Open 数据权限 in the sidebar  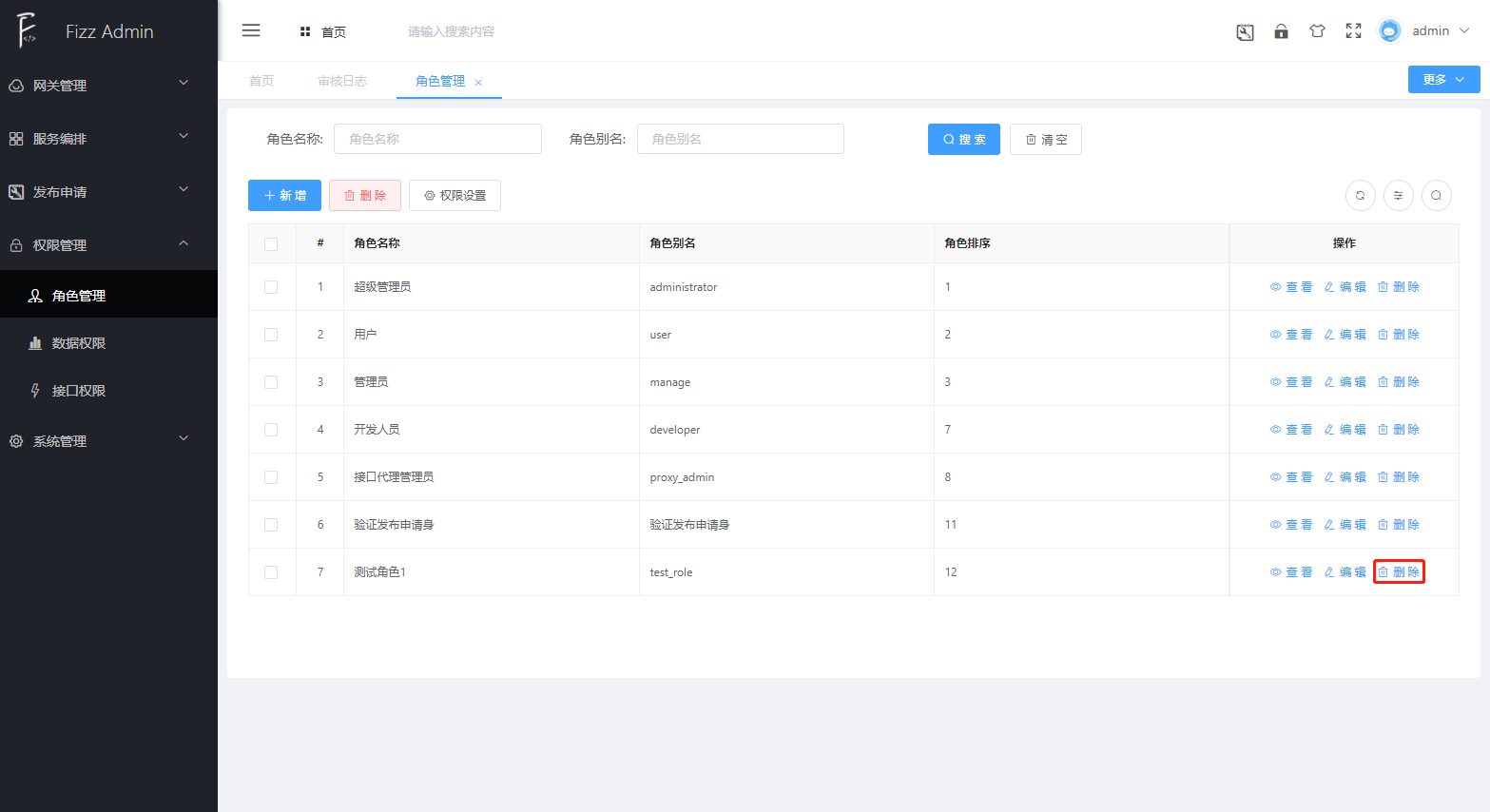click(x=79, y=343)
